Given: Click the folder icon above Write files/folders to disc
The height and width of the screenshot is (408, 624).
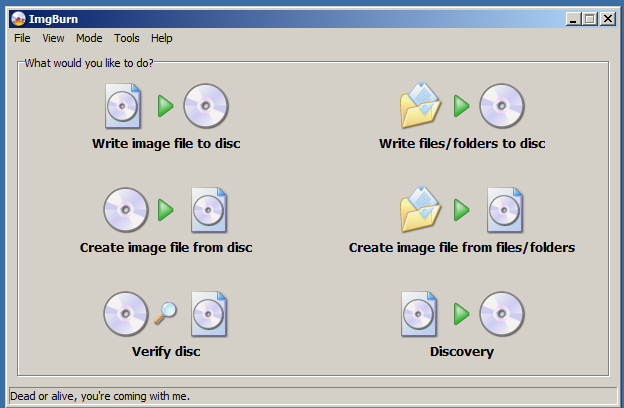Looking at the screenshot, I should [x=420, y=105].
